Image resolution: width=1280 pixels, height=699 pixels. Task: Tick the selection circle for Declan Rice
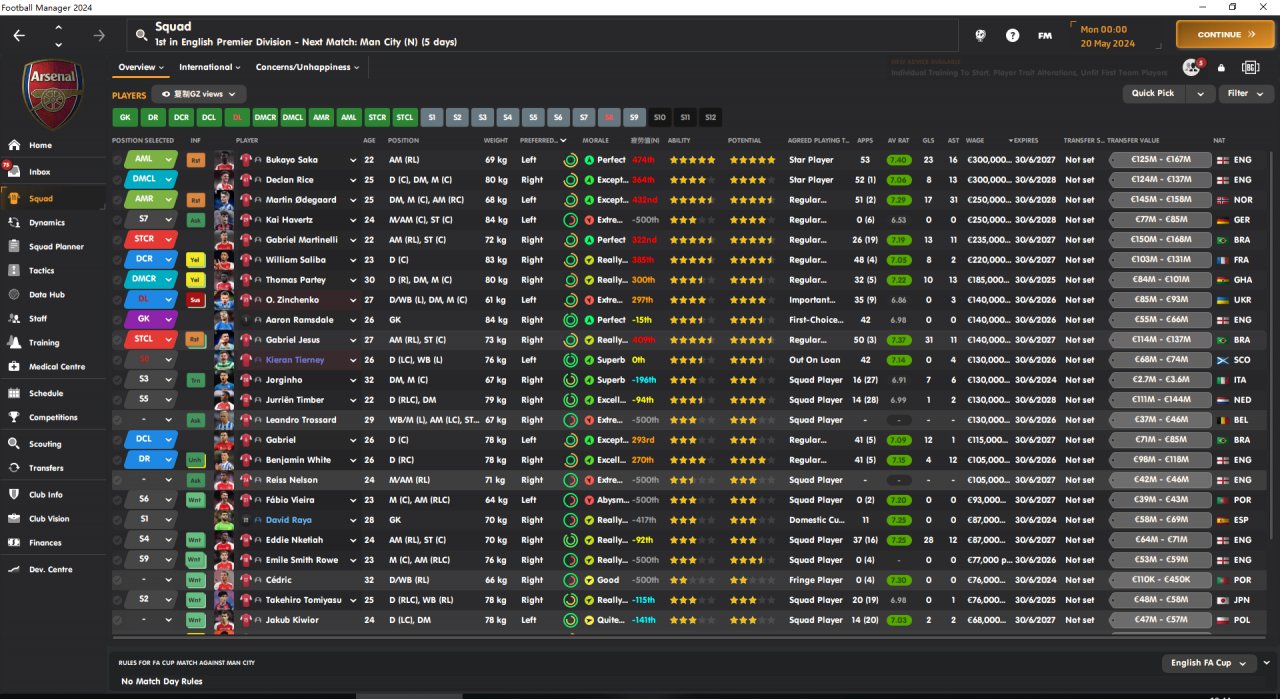pos(118,180)
